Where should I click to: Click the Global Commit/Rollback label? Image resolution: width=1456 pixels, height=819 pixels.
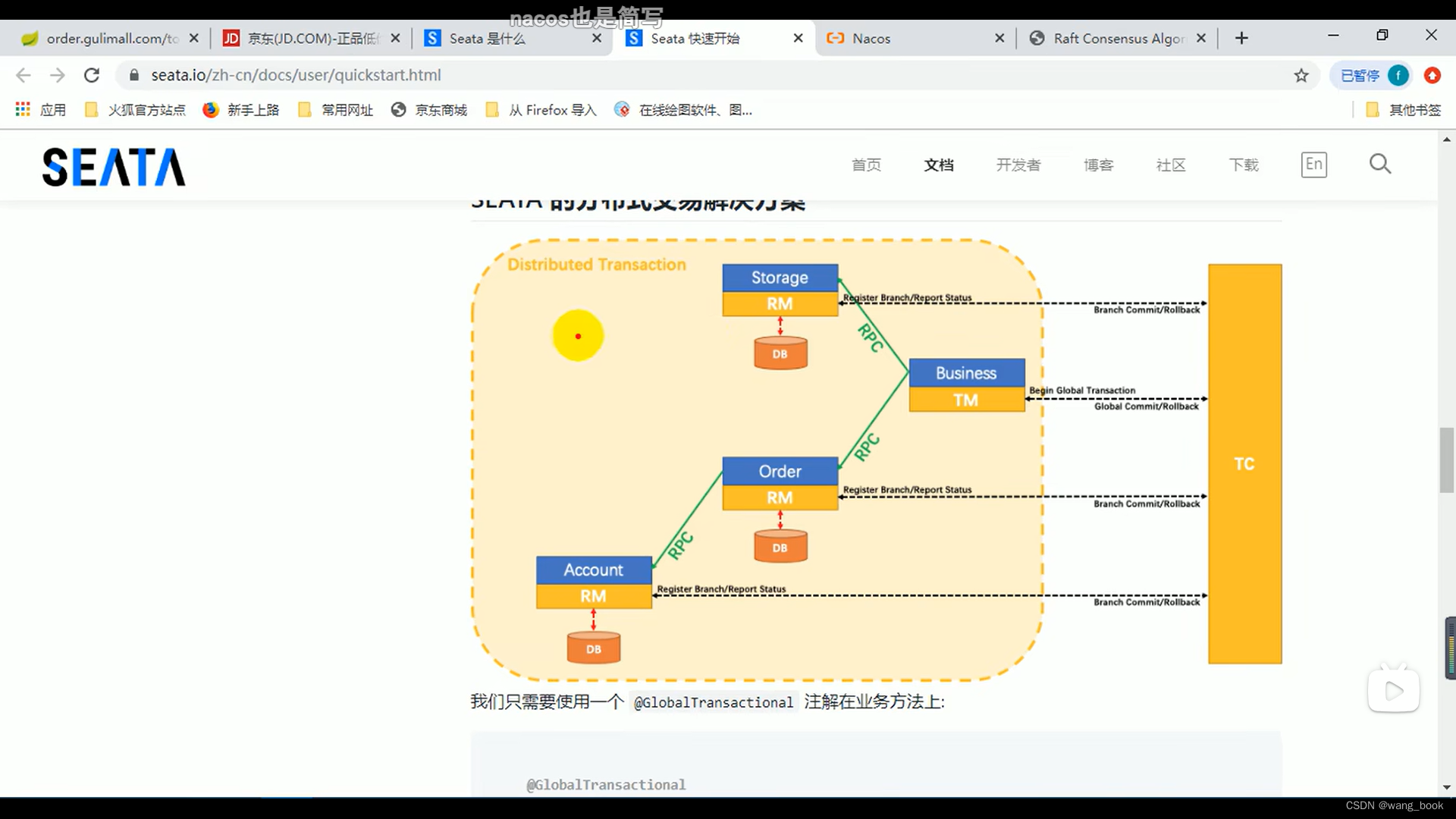pos(1146,406)
